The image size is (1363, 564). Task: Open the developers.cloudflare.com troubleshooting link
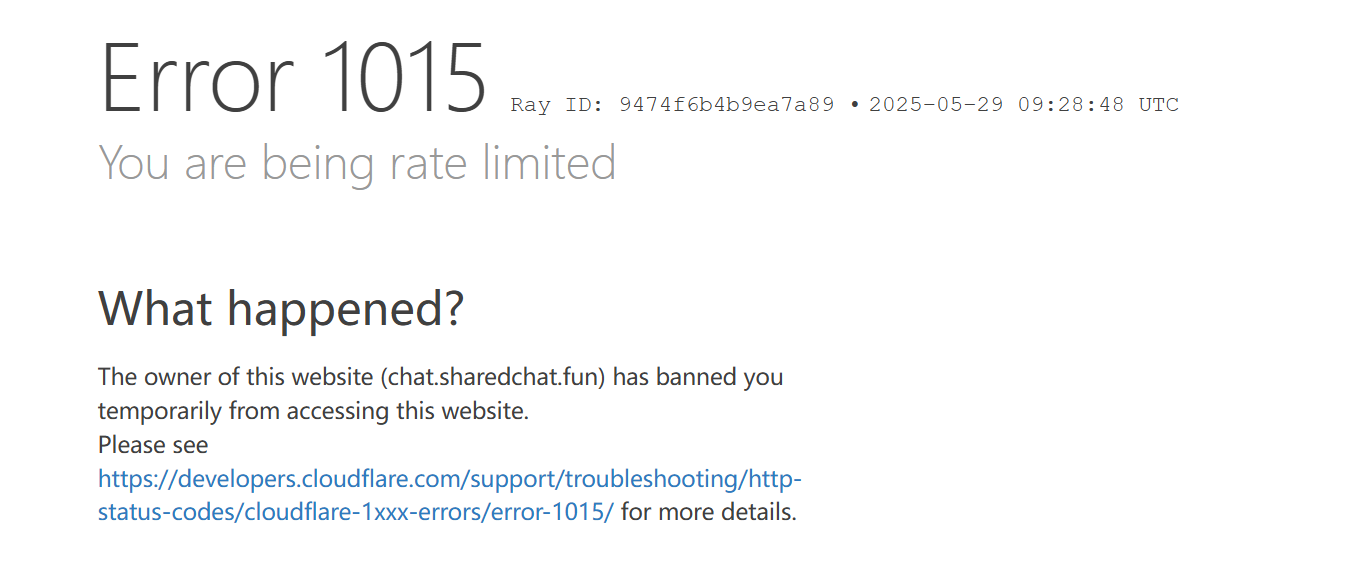click(450, 479)
